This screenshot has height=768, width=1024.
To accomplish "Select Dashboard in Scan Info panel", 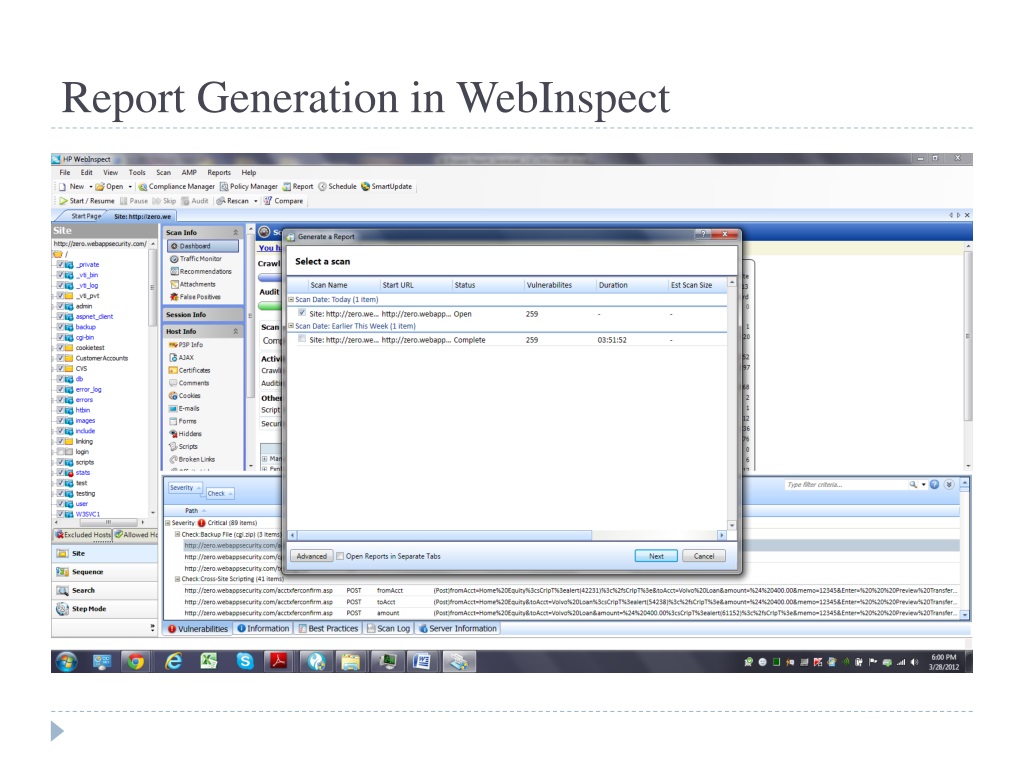I will pyautogui.click(x=203, y=246).
